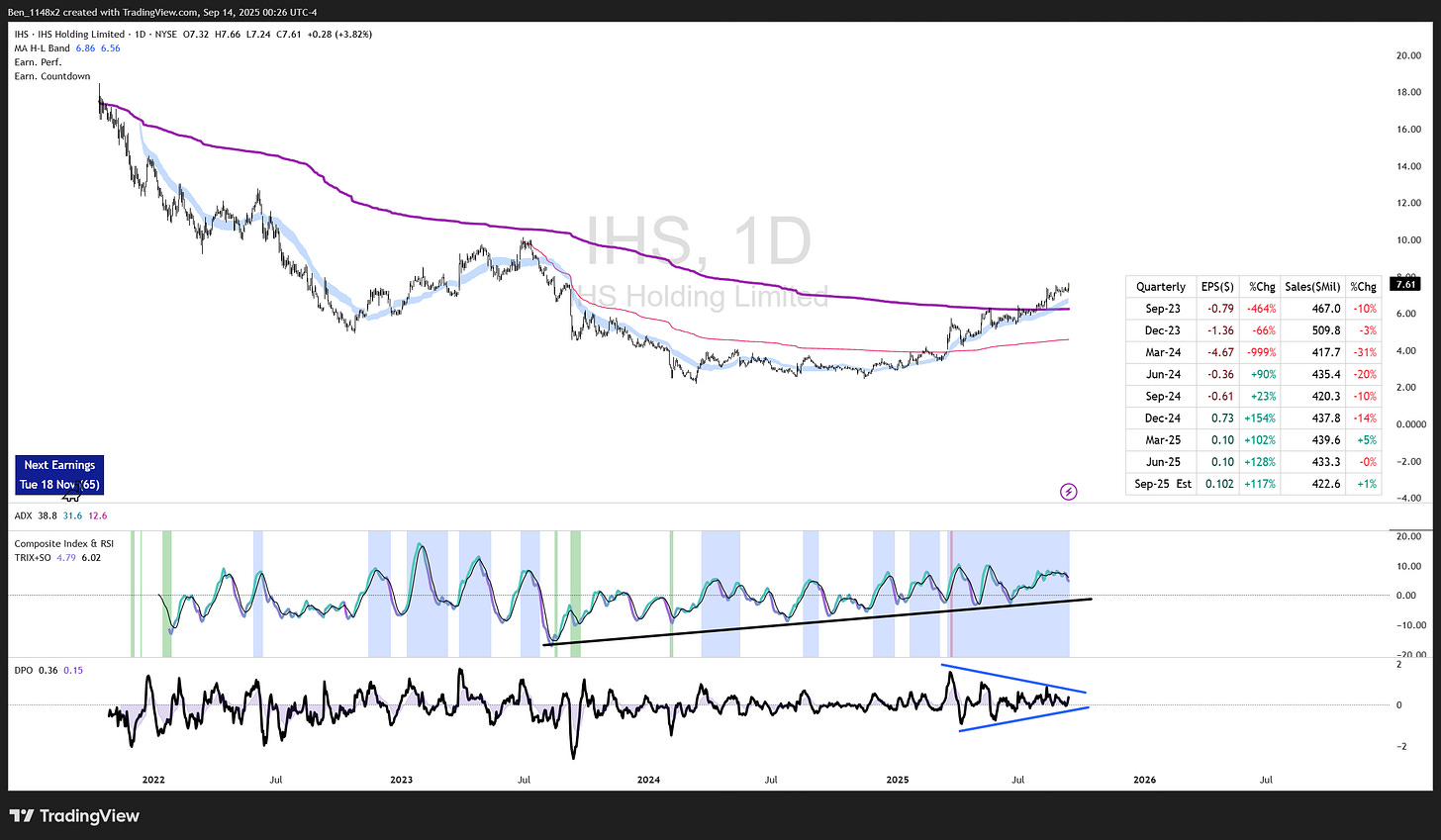Click the TradingView logo at bottom left
This screenshot has height=840, width=1441.
pyautogui.click(x=75, y=816)
